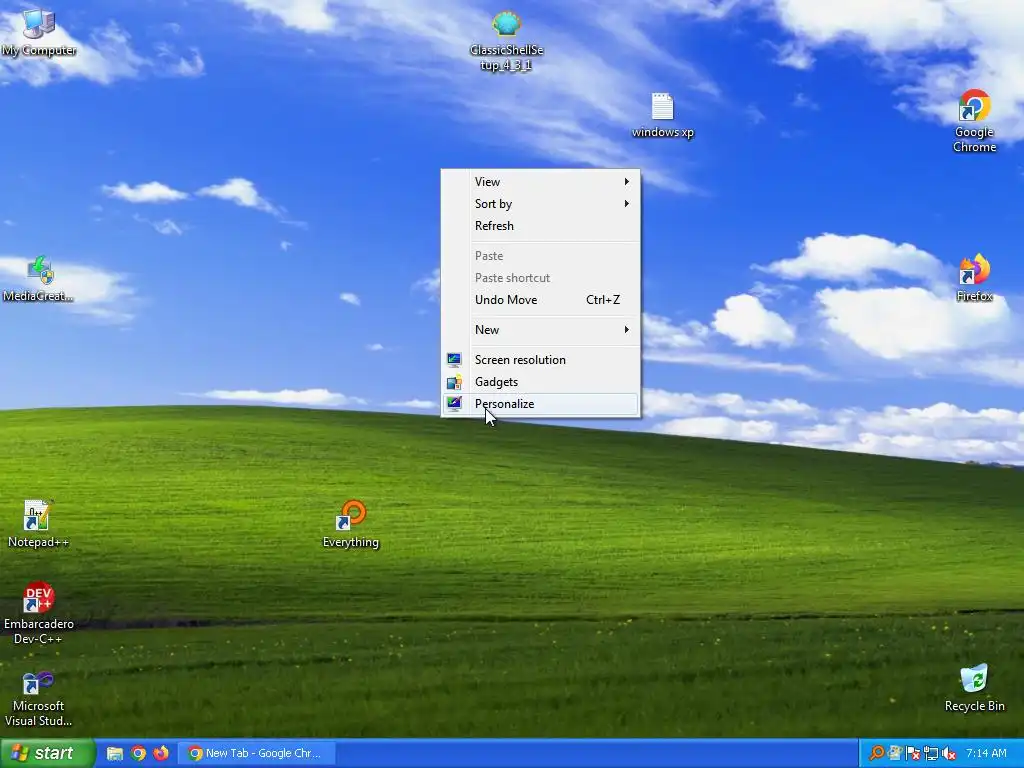
Task: Open the Sort by menu entry
Action: pyautogui.click(x=540, y=204)
